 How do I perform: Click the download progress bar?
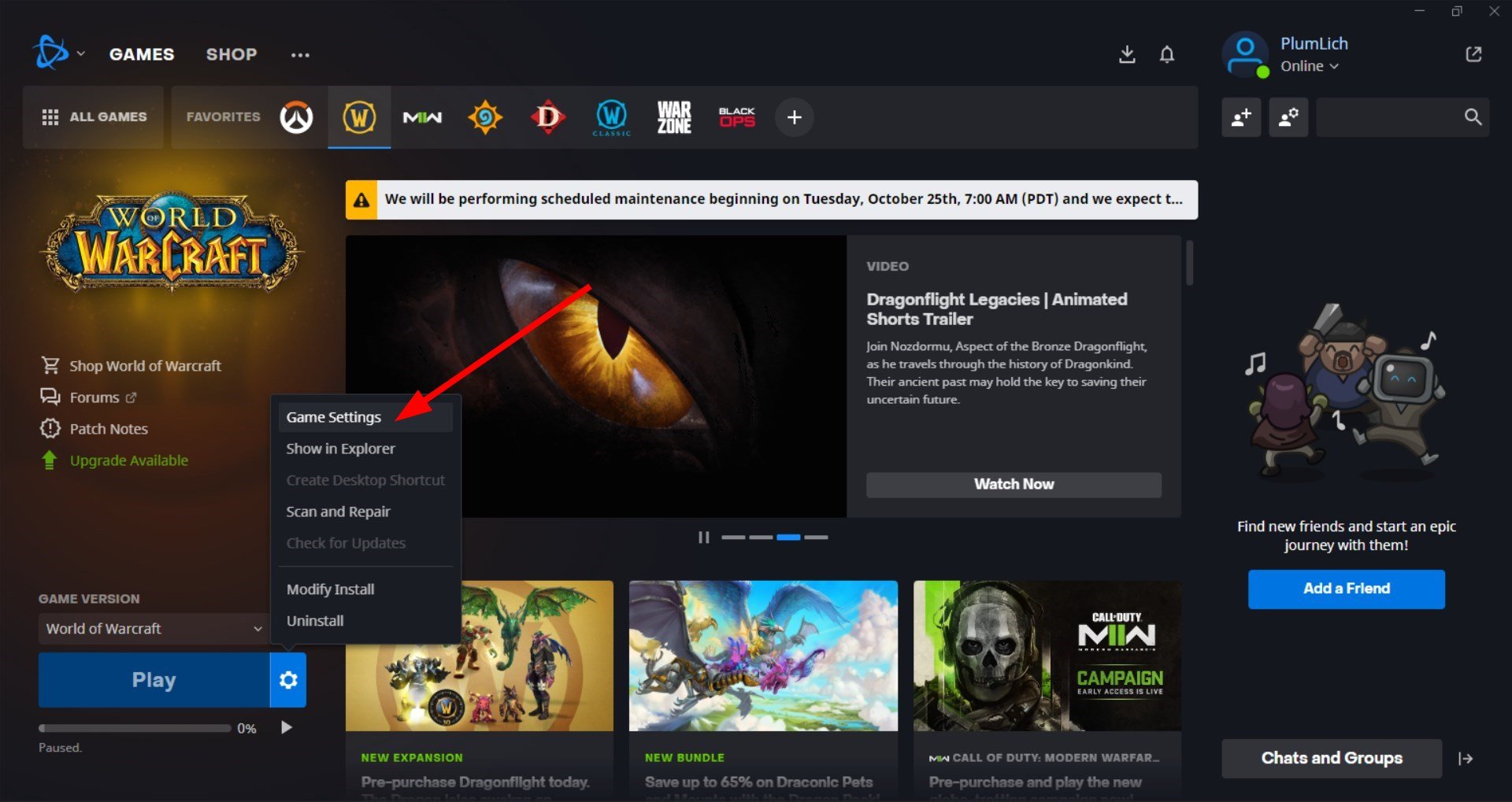click(135, 729)
